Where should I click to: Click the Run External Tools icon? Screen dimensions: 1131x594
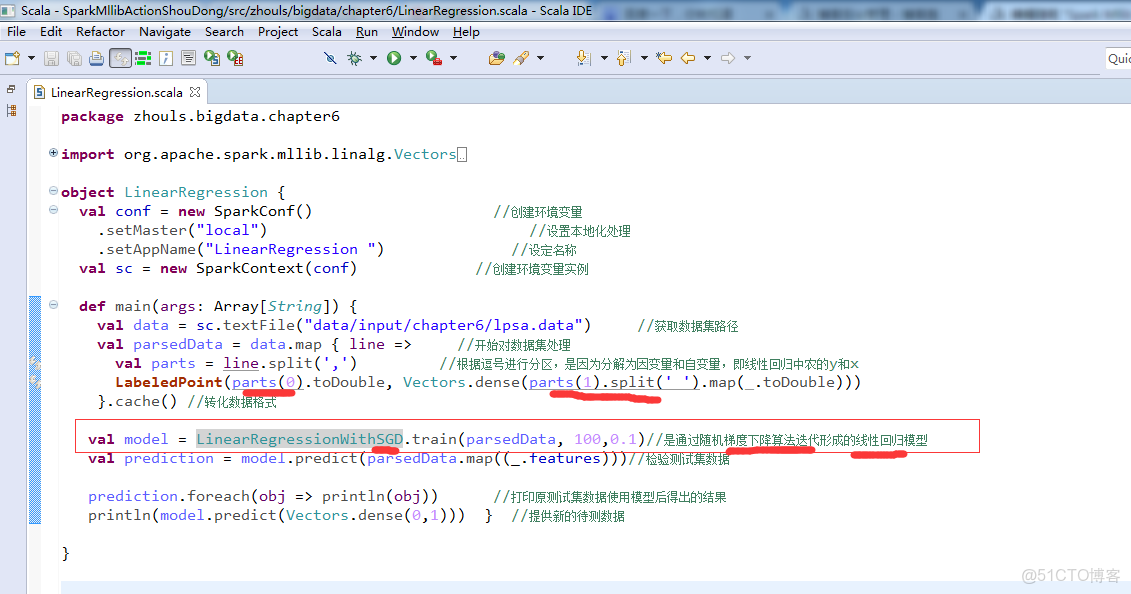(x=434, y=58)
